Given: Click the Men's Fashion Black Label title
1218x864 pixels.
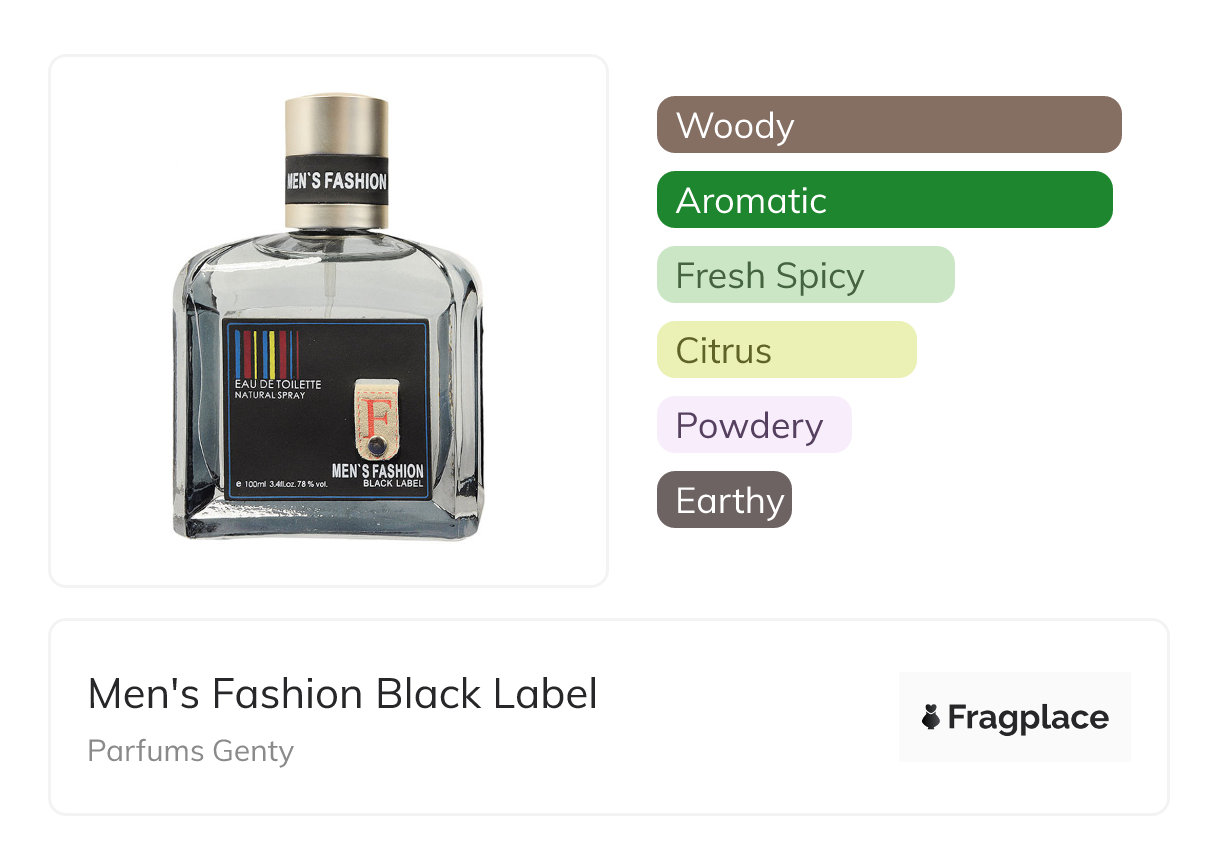Looking at the screenshot, I should 342,694.
